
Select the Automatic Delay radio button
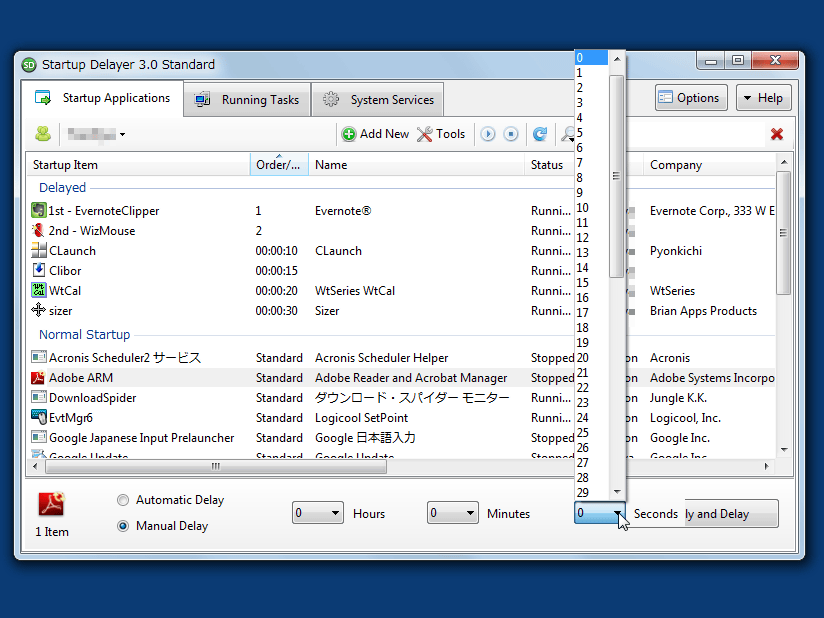click(123, 500)
